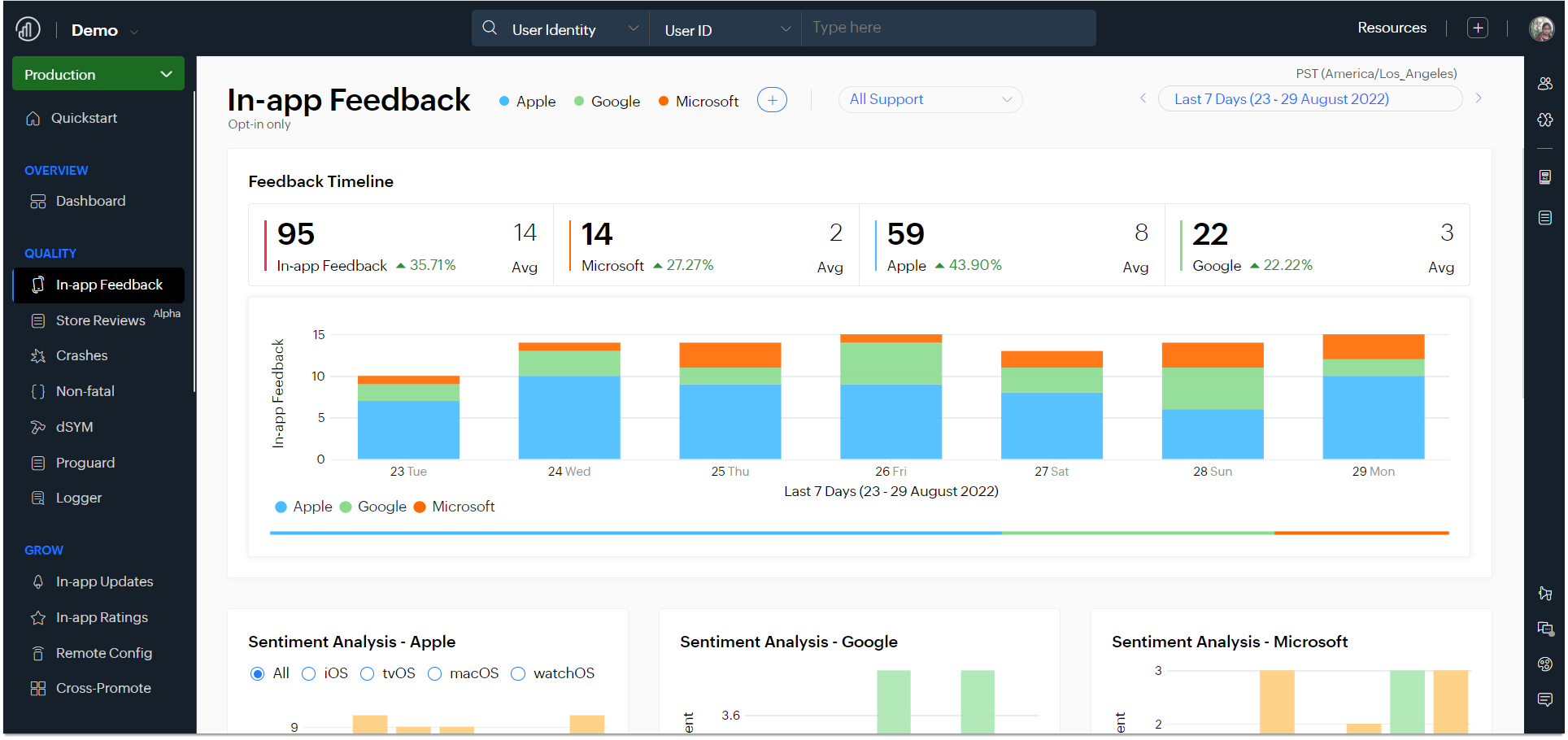Image resolution: width=1568 pixels, height=740 pixels.
Task: Open the Proguard section
Action: (85, 463)
